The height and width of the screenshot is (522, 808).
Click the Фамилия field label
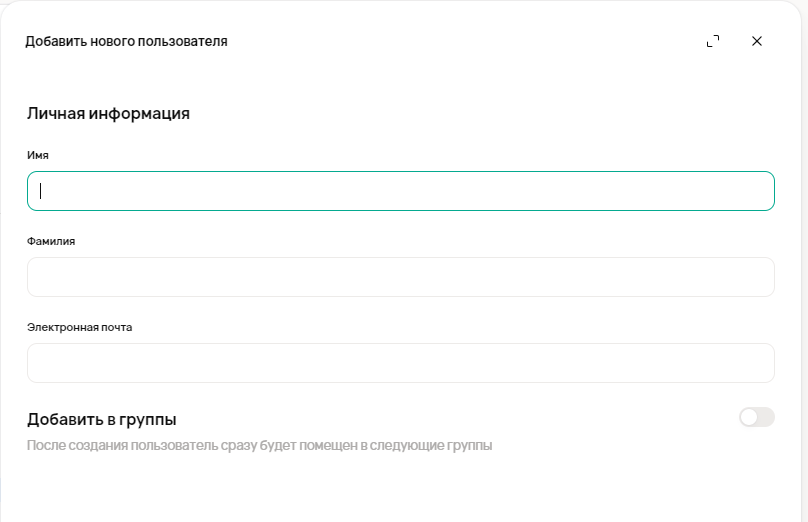coord(51,241)
